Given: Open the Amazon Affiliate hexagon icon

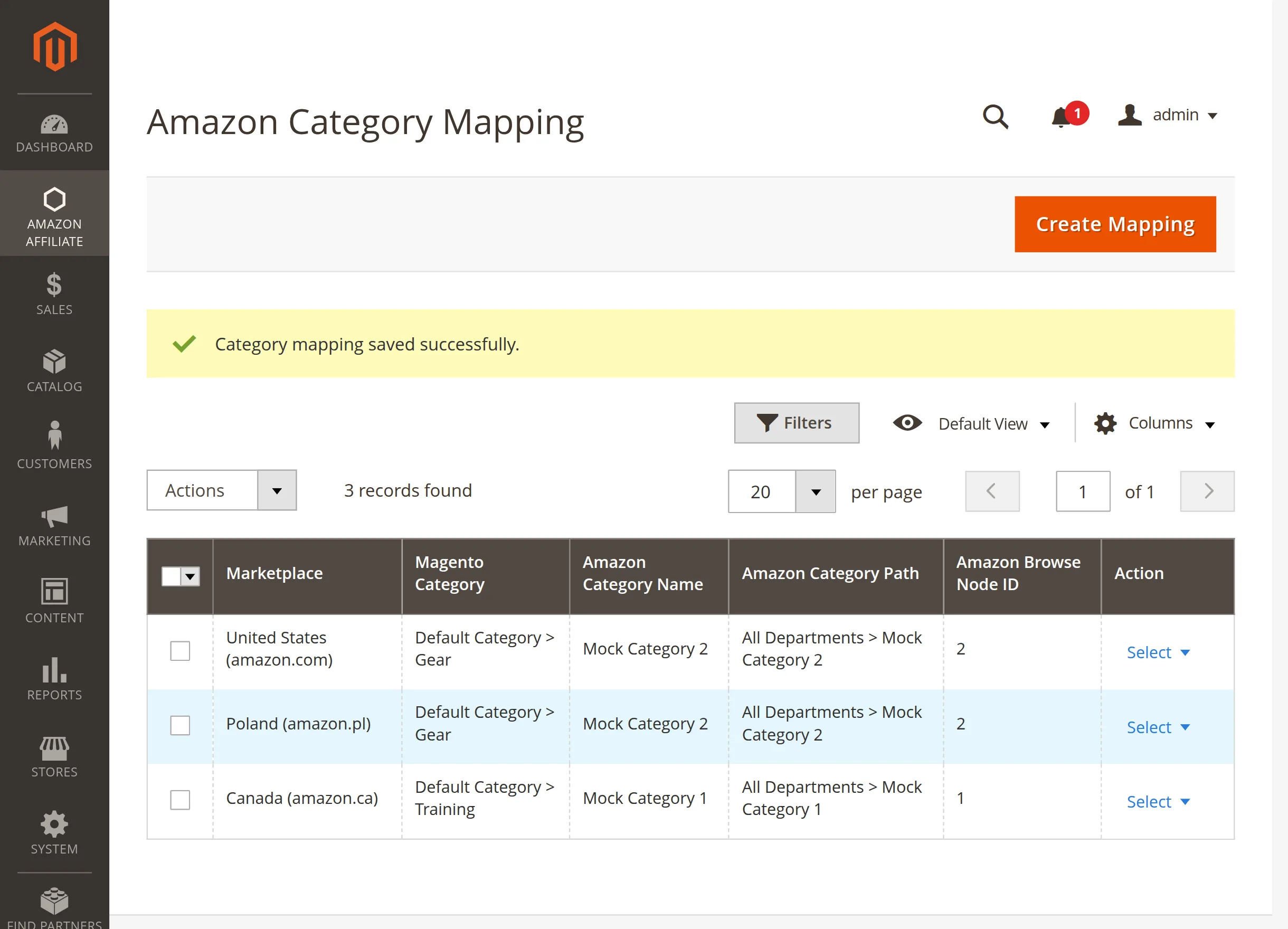Looking at the screenshot, I should pos(54,200).
